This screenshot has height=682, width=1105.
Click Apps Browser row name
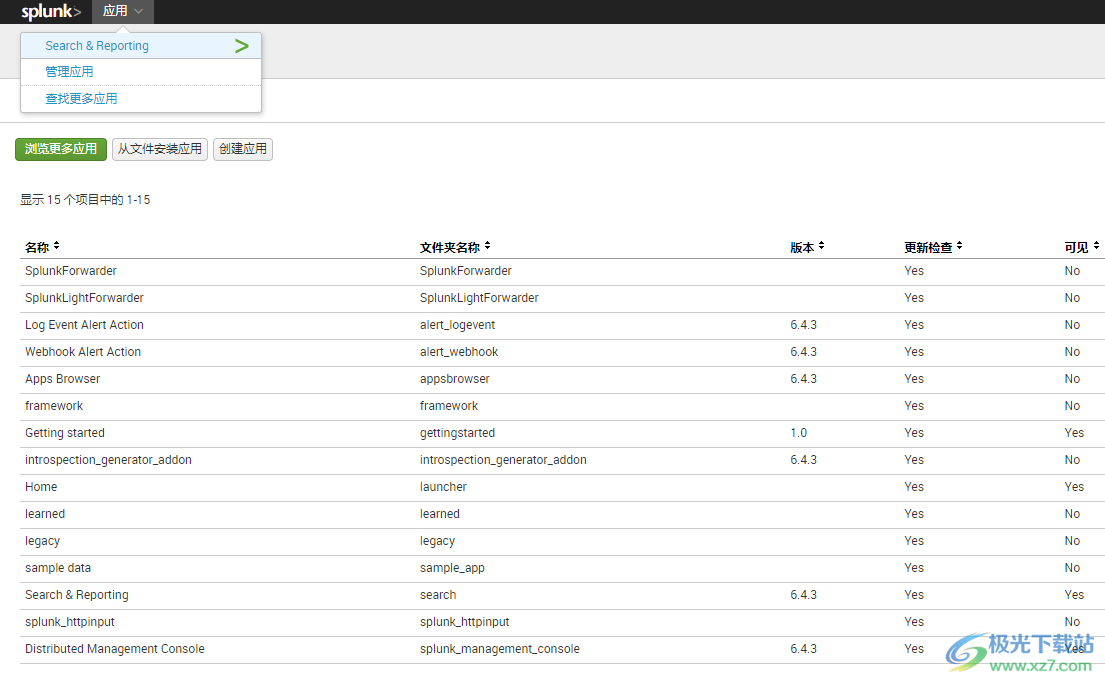(x=63, y=379)
